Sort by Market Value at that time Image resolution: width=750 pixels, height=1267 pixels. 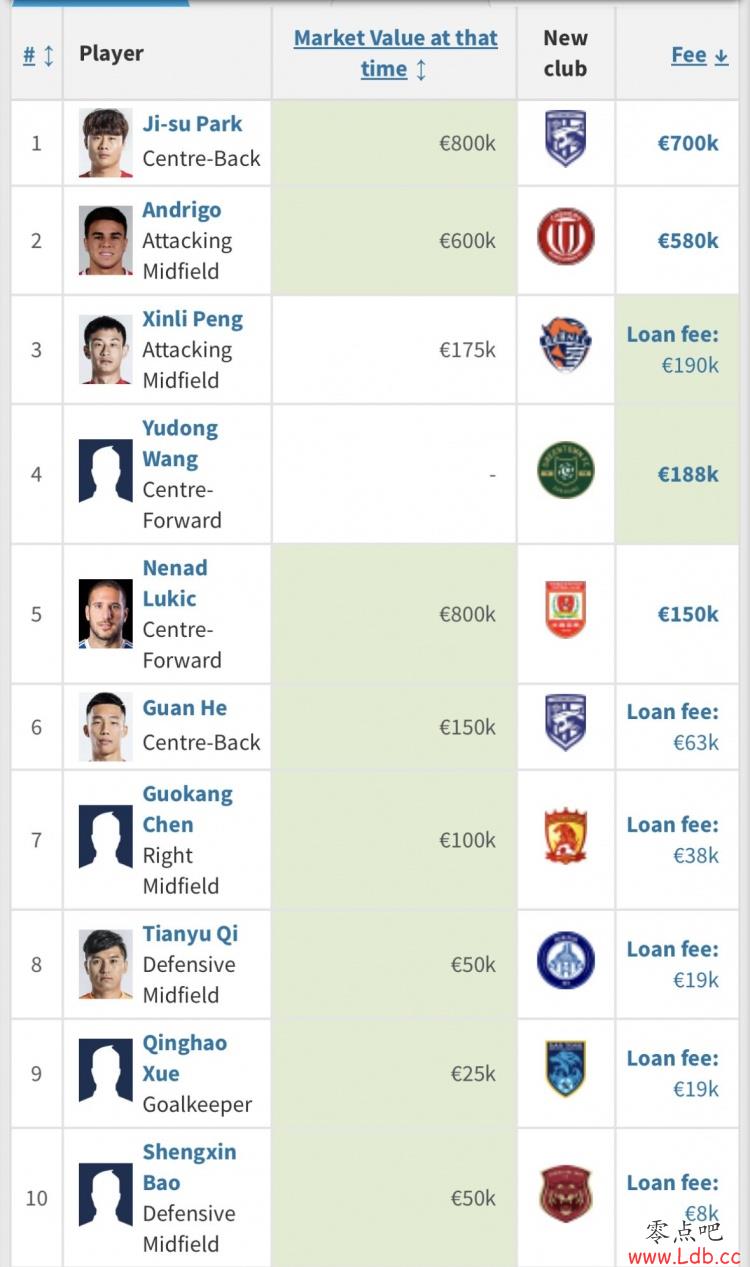(395, 53)
